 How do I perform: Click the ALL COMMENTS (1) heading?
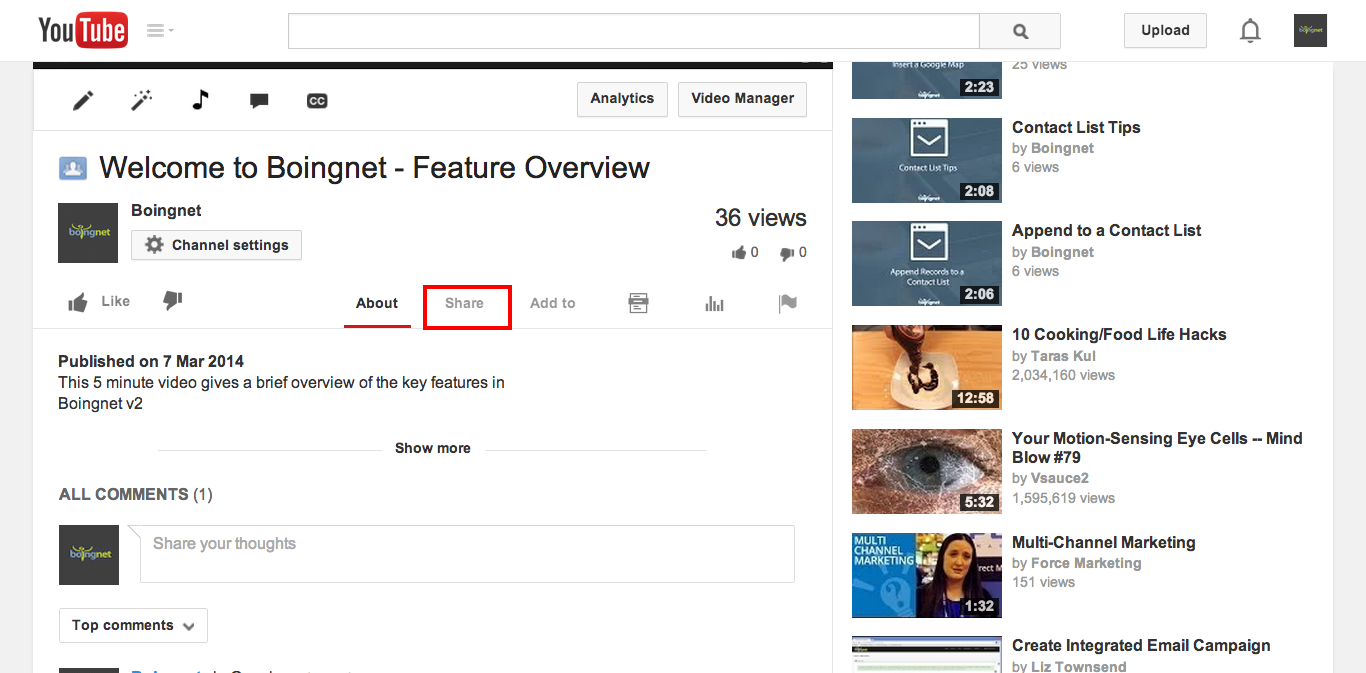coord(136,494)
